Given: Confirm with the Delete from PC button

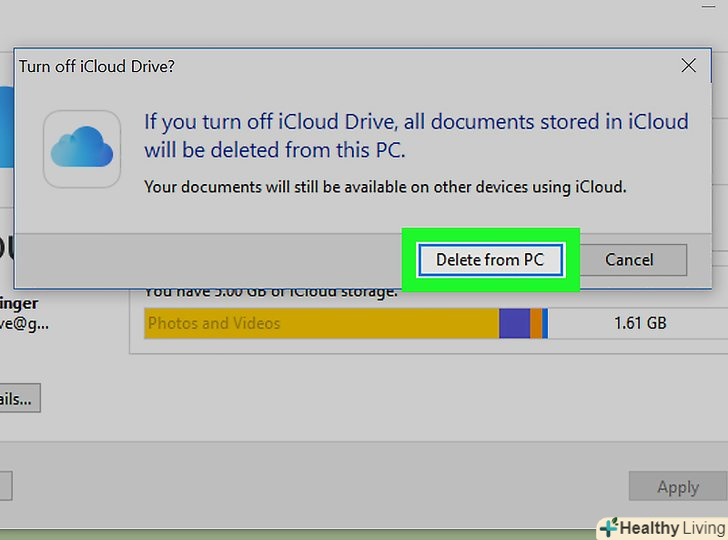Looking at the screenshot, I should pos(490,260).
